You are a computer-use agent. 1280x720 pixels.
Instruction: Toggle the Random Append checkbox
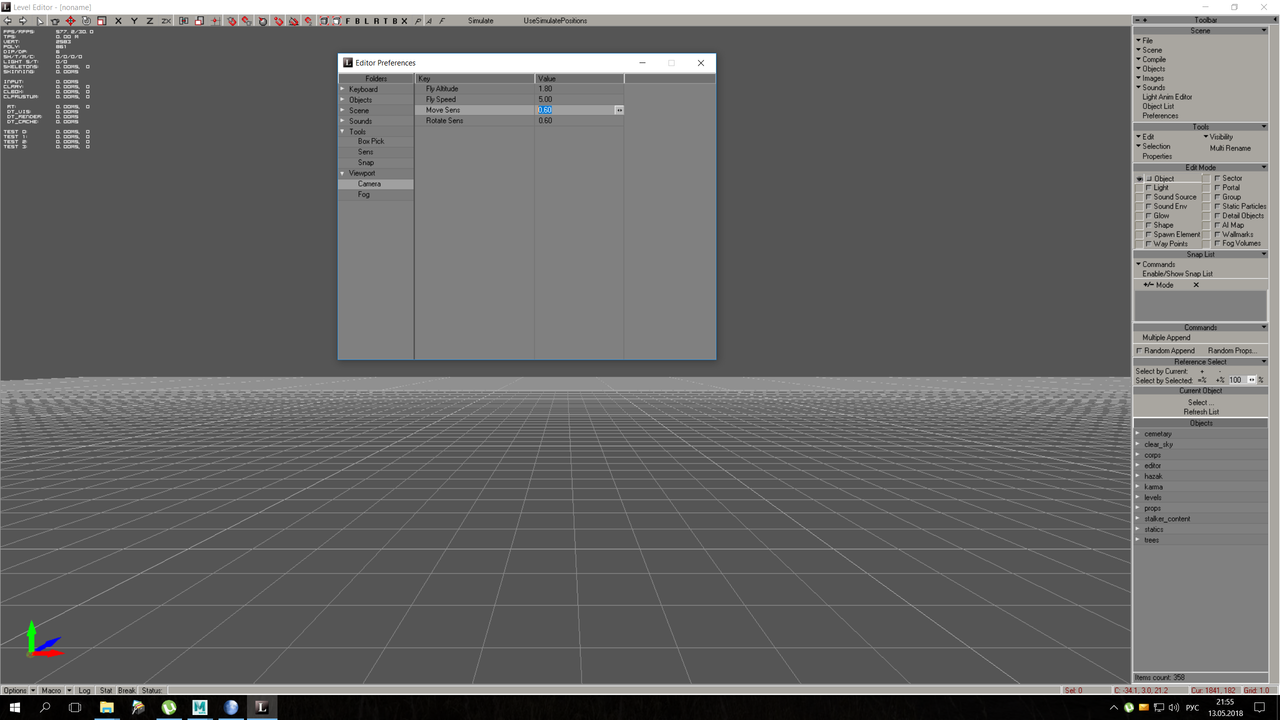pos(1140,351)
